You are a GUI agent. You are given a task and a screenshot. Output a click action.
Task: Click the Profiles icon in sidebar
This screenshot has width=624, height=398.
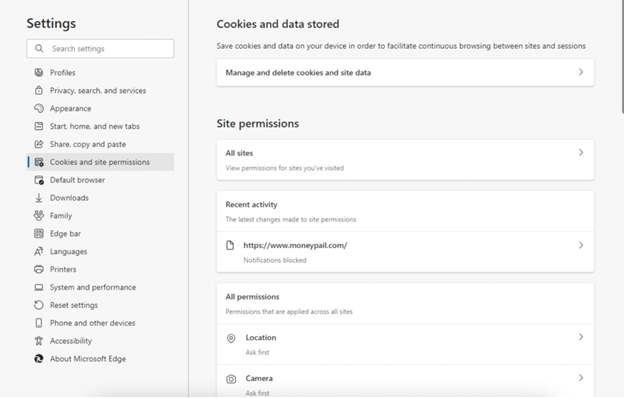tap(39, 72)
